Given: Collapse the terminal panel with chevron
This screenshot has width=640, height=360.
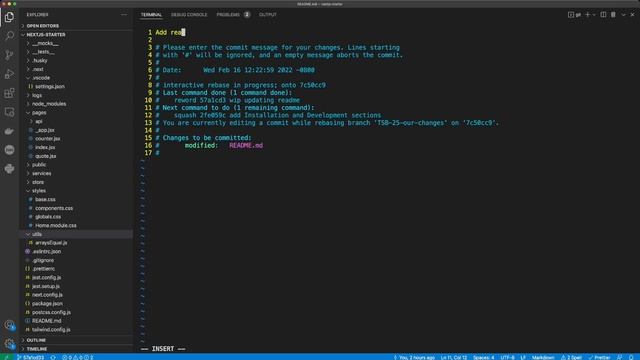Looking at the screenshot, I should coord(623,15).
